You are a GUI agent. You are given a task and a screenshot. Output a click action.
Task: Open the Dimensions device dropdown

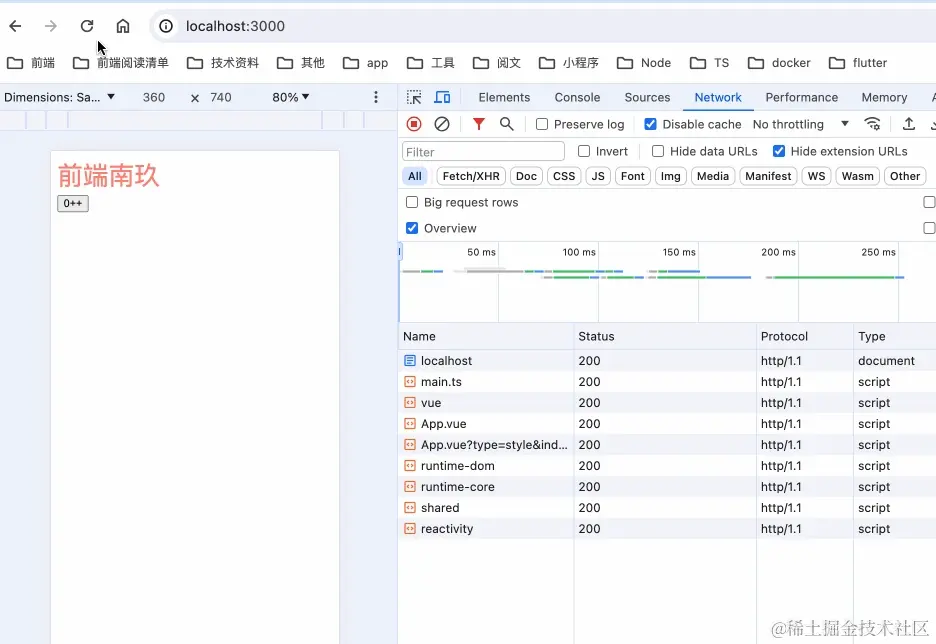pyautogui.click(x=60, y=97)
